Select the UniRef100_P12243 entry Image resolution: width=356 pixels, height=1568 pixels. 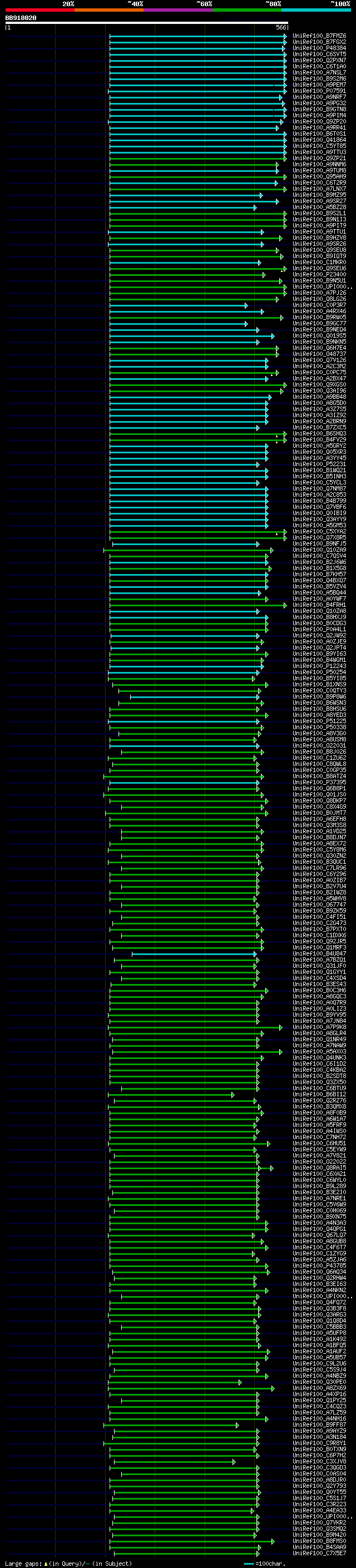coord(319,666)
